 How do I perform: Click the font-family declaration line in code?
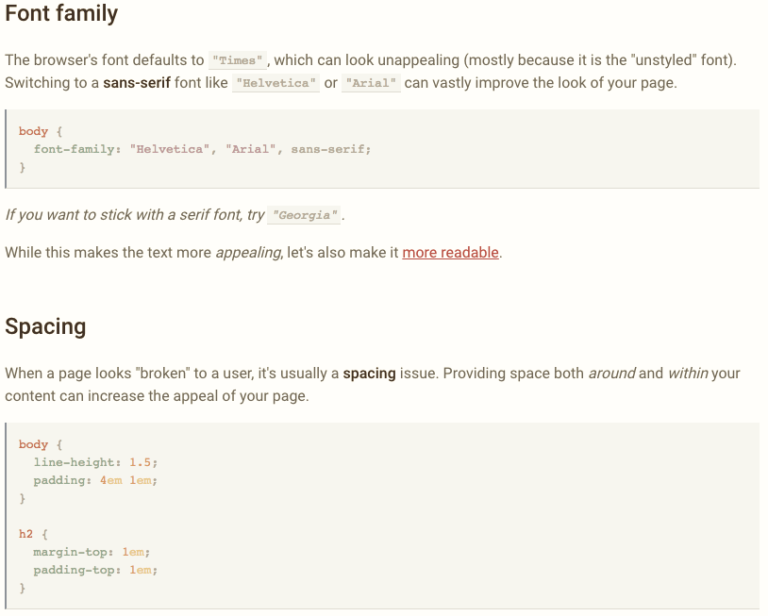tap(202, 149)
